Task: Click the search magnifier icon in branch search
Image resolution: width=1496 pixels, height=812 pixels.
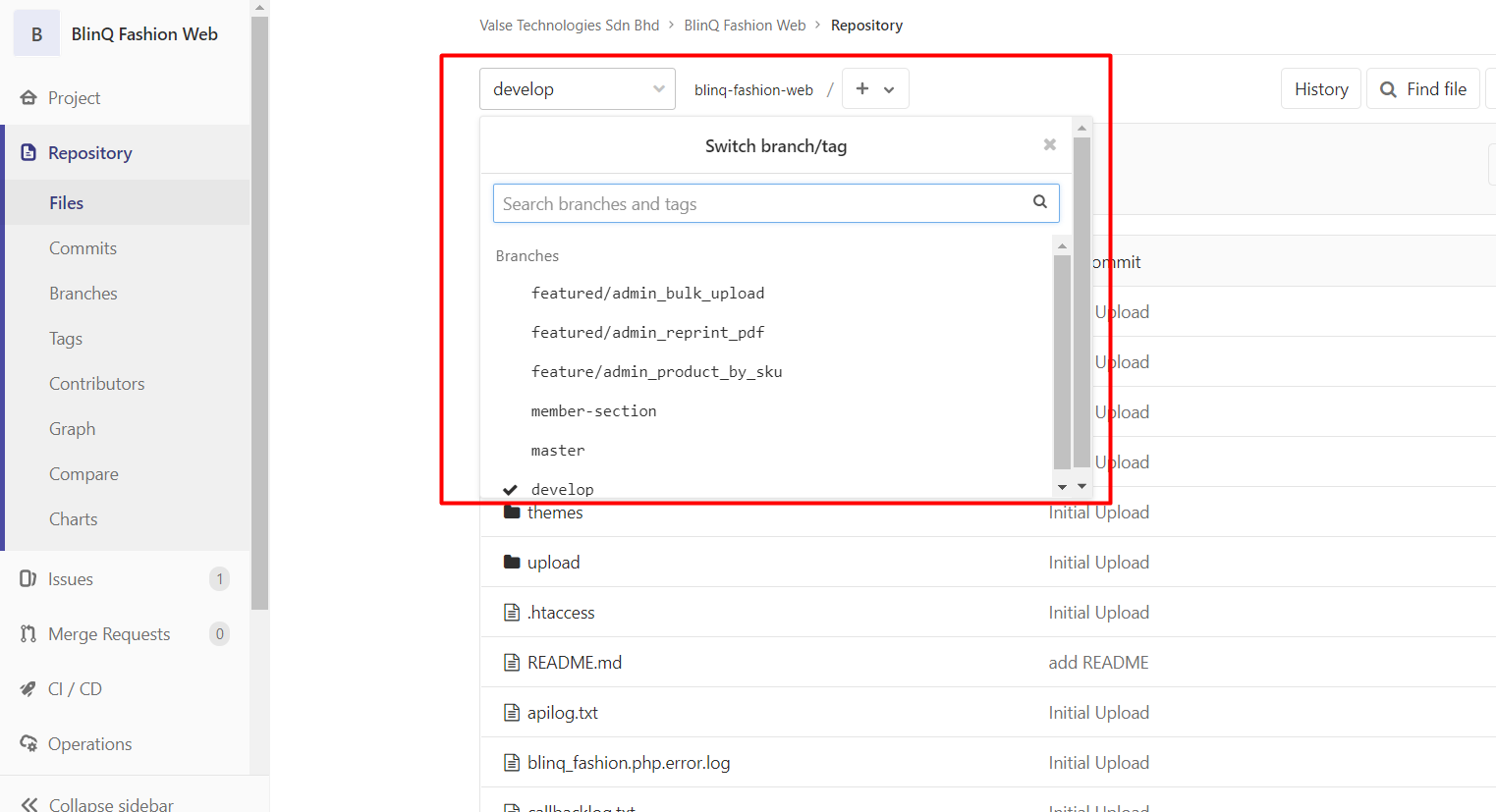Action: 1039,202
